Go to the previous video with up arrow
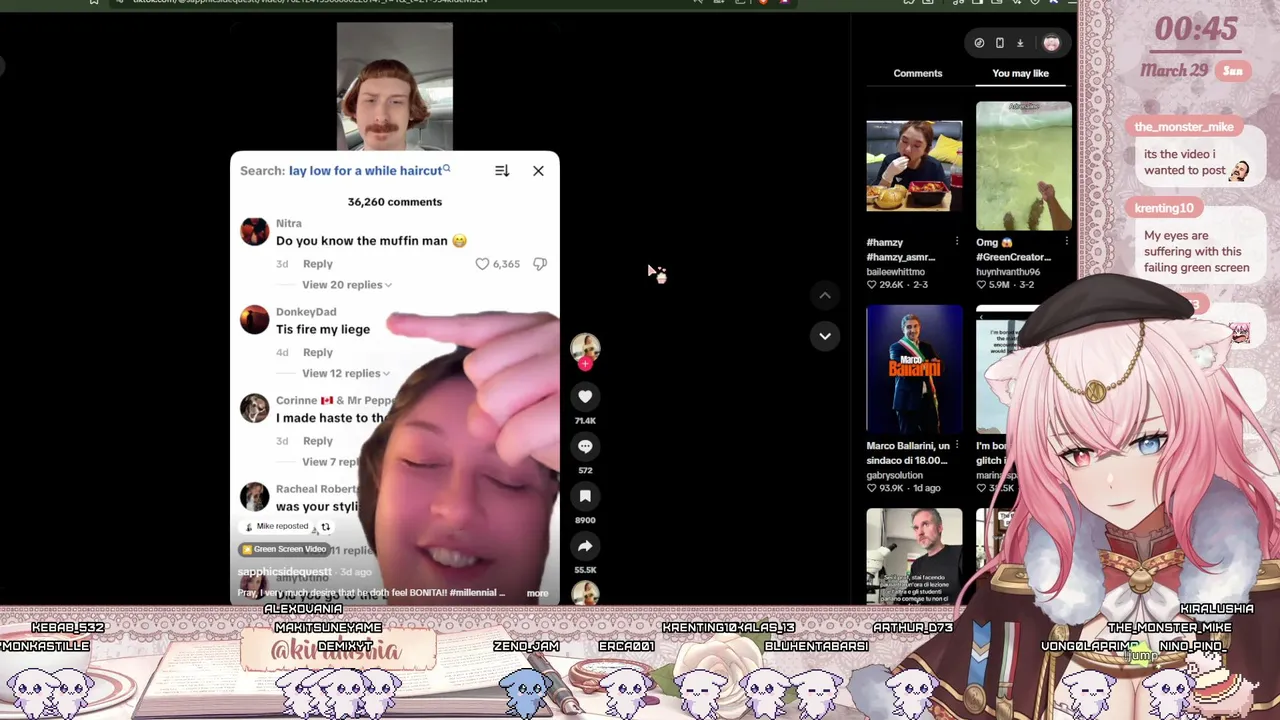The height and width of the screenshot is (720, 1280). coord(825,295)
